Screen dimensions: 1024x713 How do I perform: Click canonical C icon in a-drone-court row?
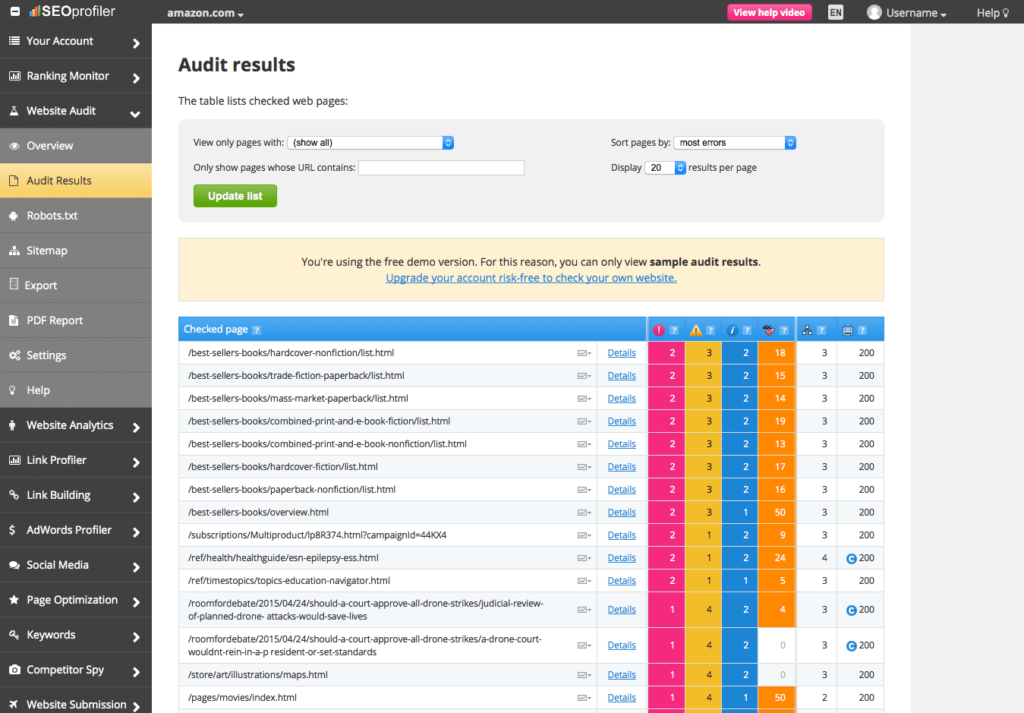coord(851,646)
